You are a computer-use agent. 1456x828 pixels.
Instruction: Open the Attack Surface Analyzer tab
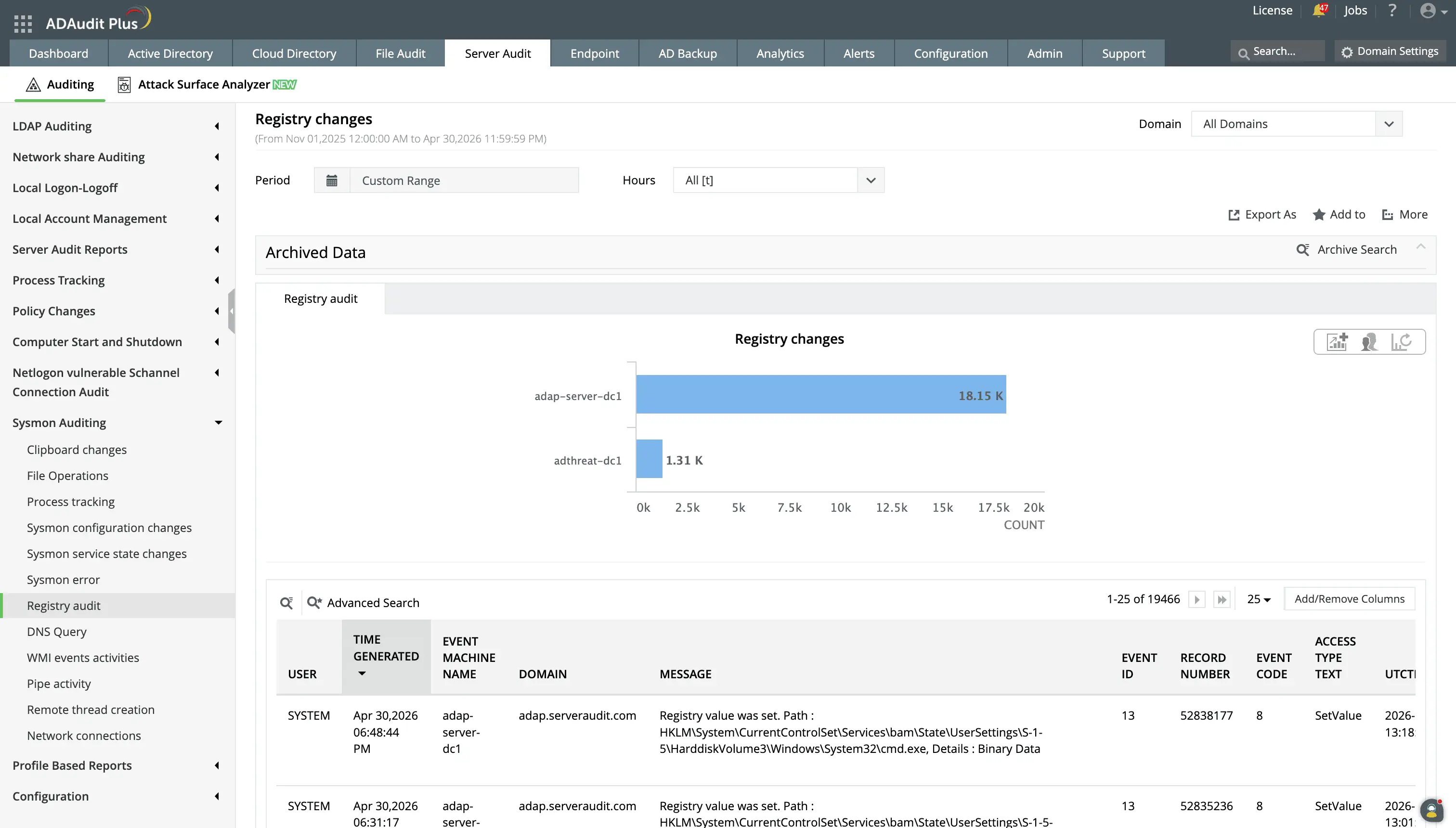(x=207, y=85)
